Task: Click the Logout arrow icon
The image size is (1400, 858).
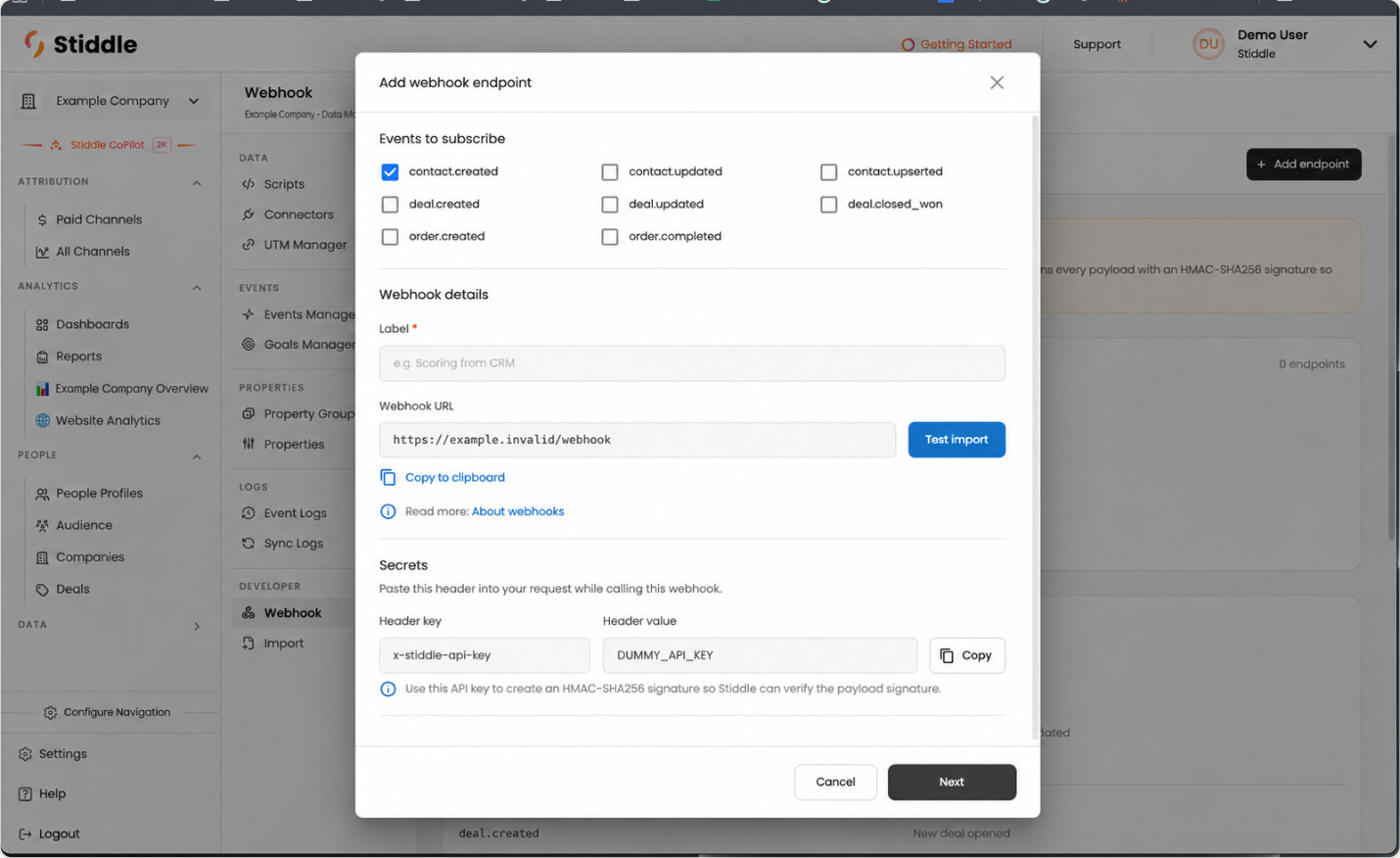Action: tap(25, 834)
